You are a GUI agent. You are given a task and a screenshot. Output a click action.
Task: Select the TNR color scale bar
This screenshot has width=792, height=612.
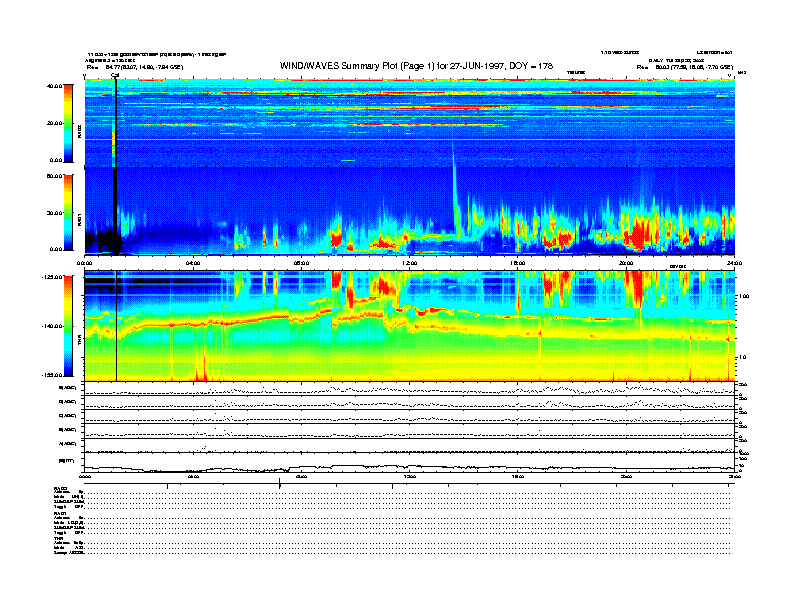pyautogui.click(x=68, y=326)
